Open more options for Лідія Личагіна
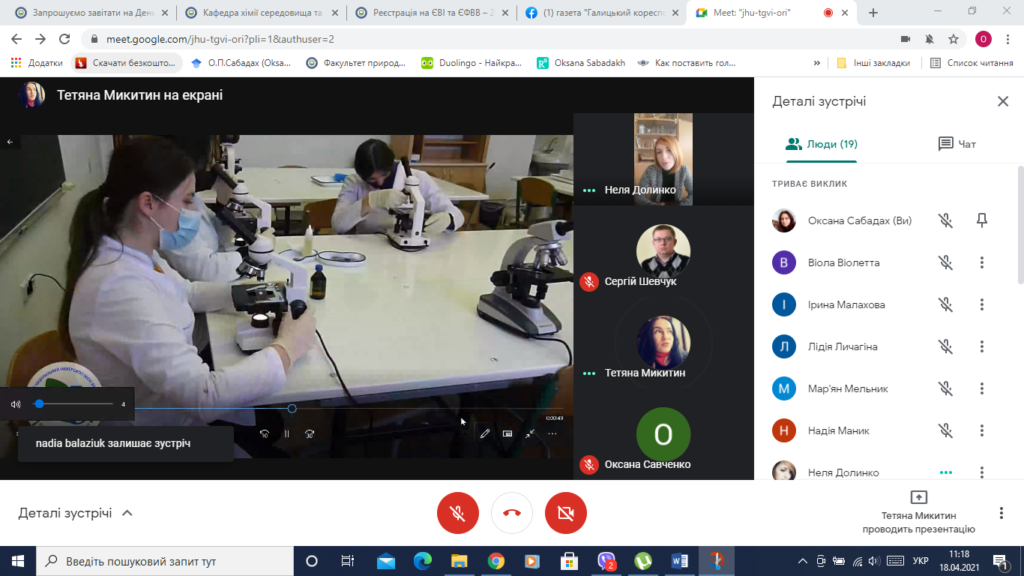 click(981, 347)
